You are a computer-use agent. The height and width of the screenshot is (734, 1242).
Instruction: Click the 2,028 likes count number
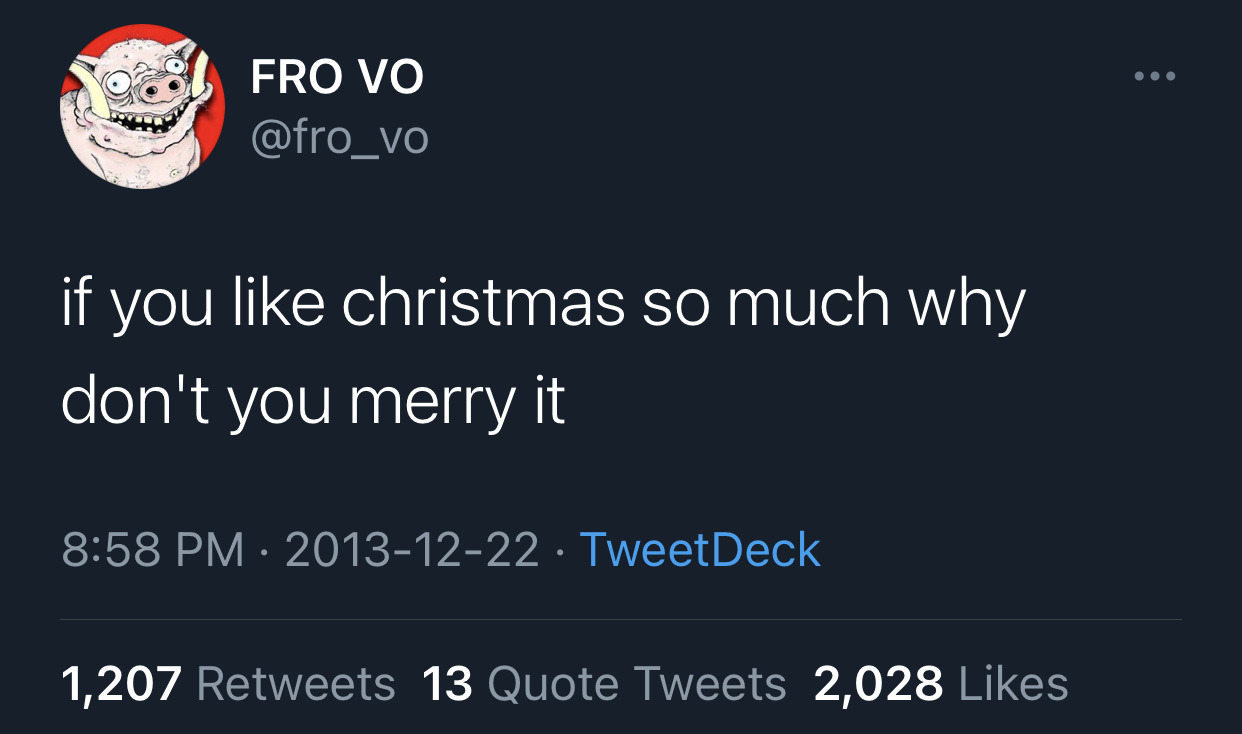pyautogui.click(x=878, y=684)
